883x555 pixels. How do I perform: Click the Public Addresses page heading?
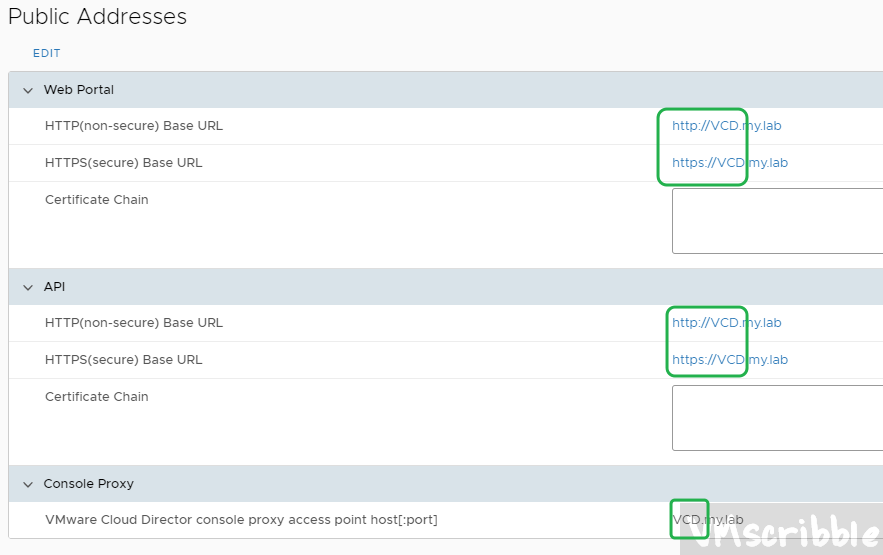click(97, 17)
